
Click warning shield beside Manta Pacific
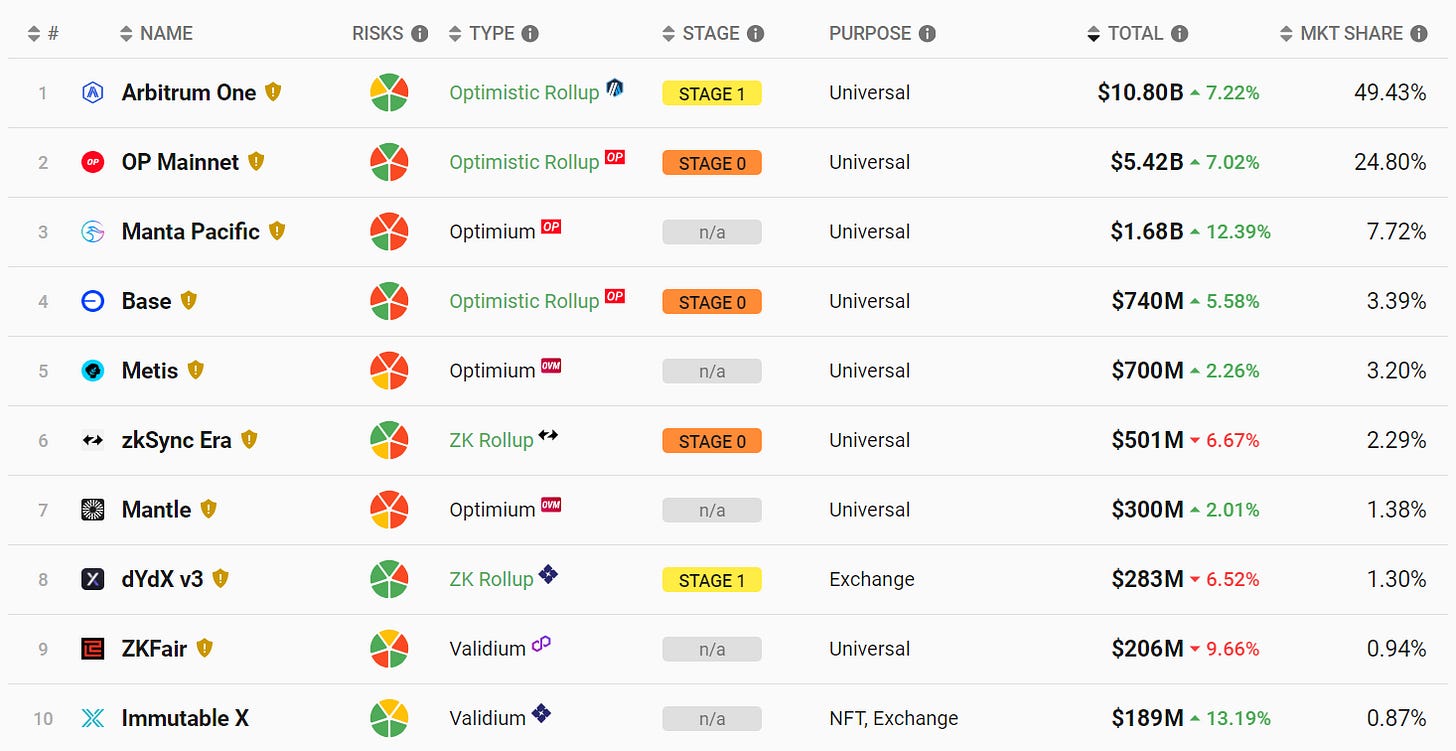(277, 231)
